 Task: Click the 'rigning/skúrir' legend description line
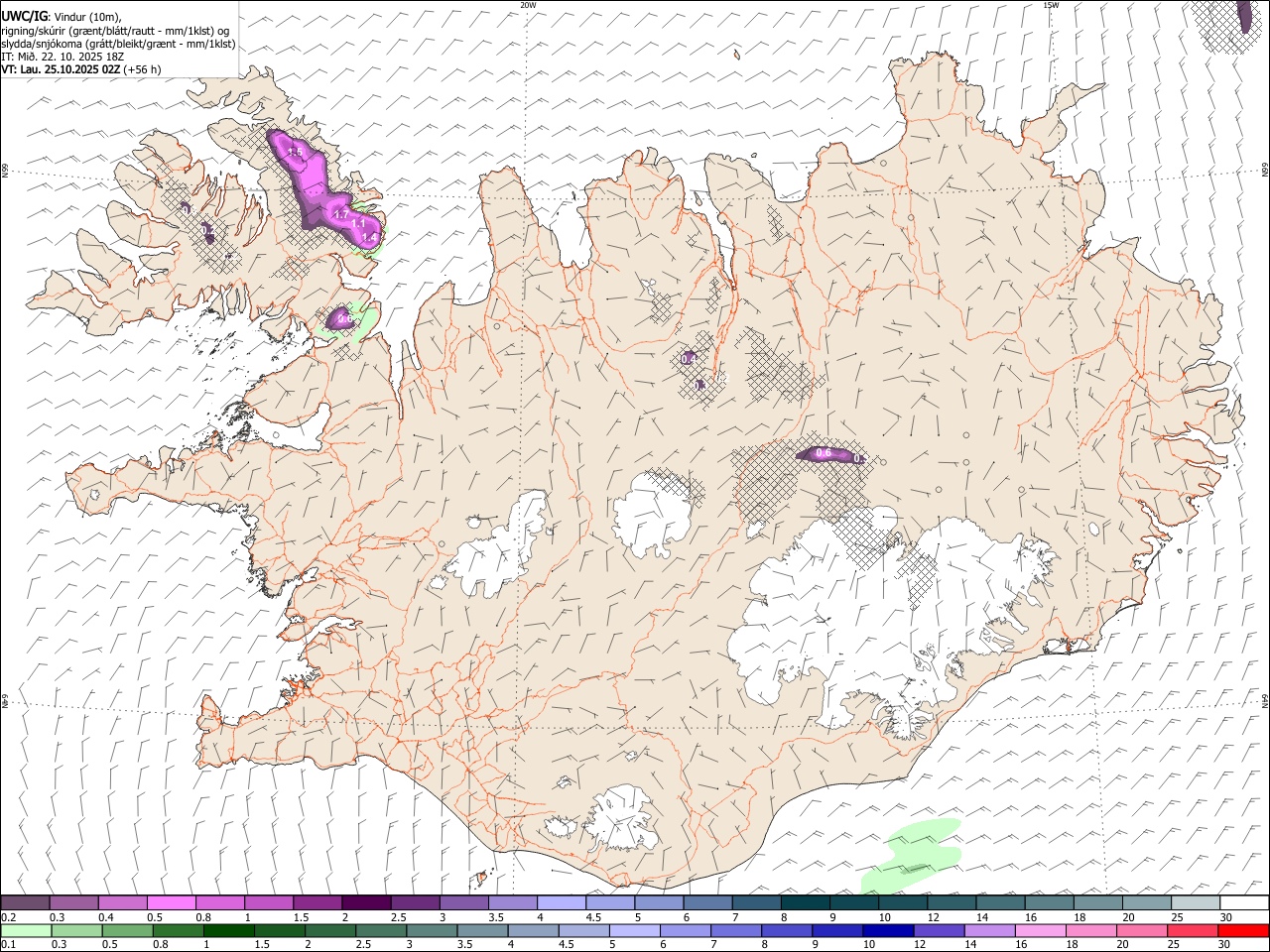pyautogui.click(x=116, y=31)
